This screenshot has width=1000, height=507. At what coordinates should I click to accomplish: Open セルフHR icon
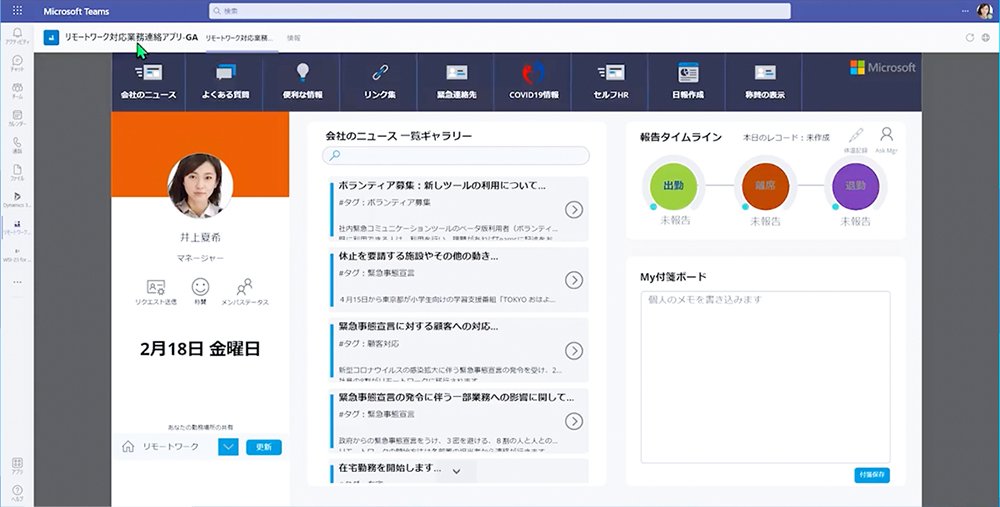(x=610, y=73)
